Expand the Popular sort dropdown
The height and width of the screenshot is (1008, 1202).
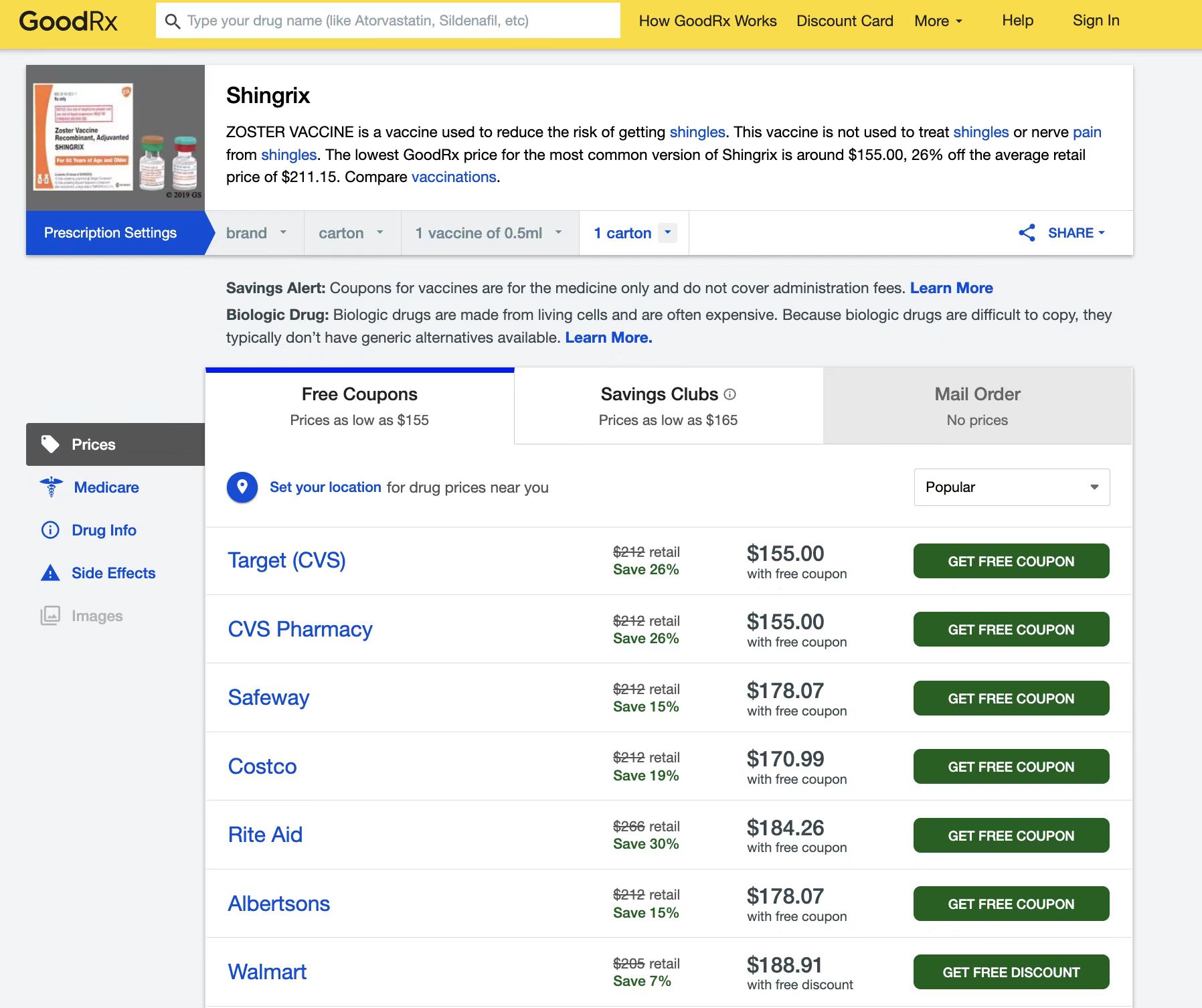tap(1011, 487)
